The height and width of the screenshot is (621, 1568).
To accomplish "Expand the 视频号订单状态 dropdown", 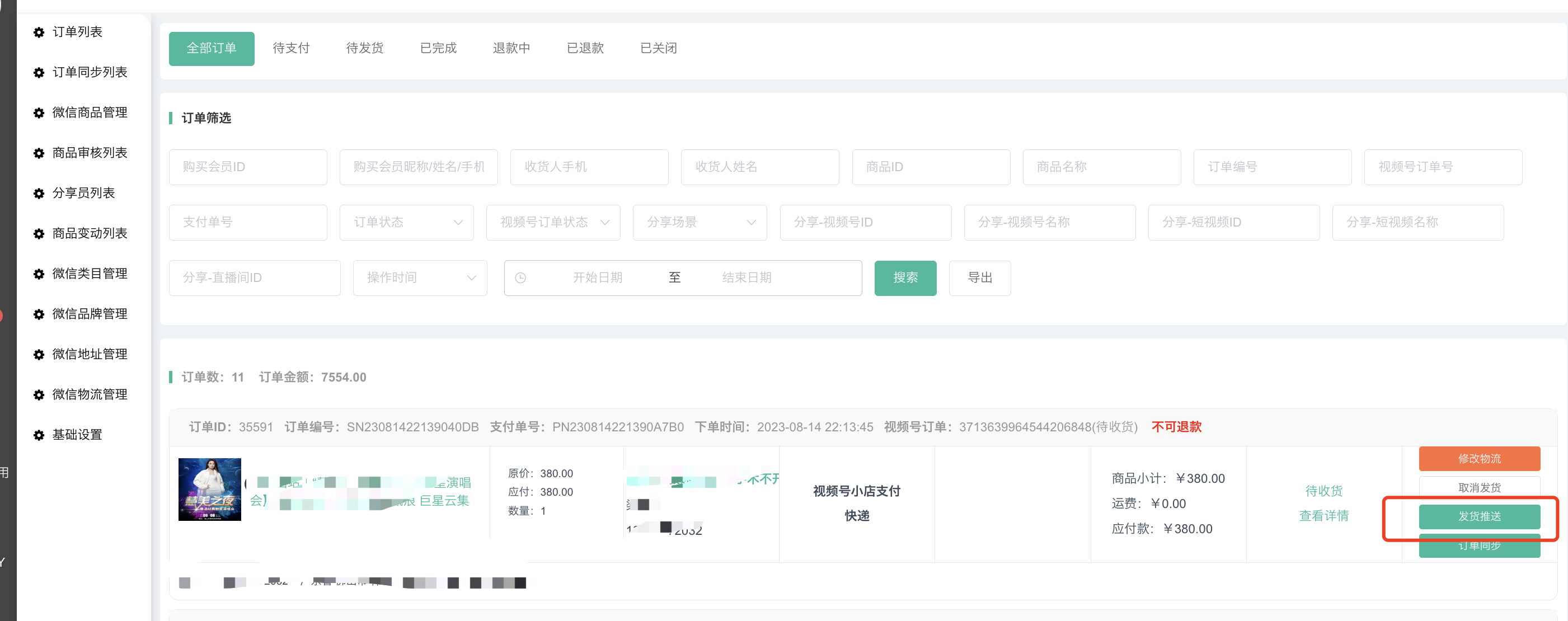I will 553,222.
